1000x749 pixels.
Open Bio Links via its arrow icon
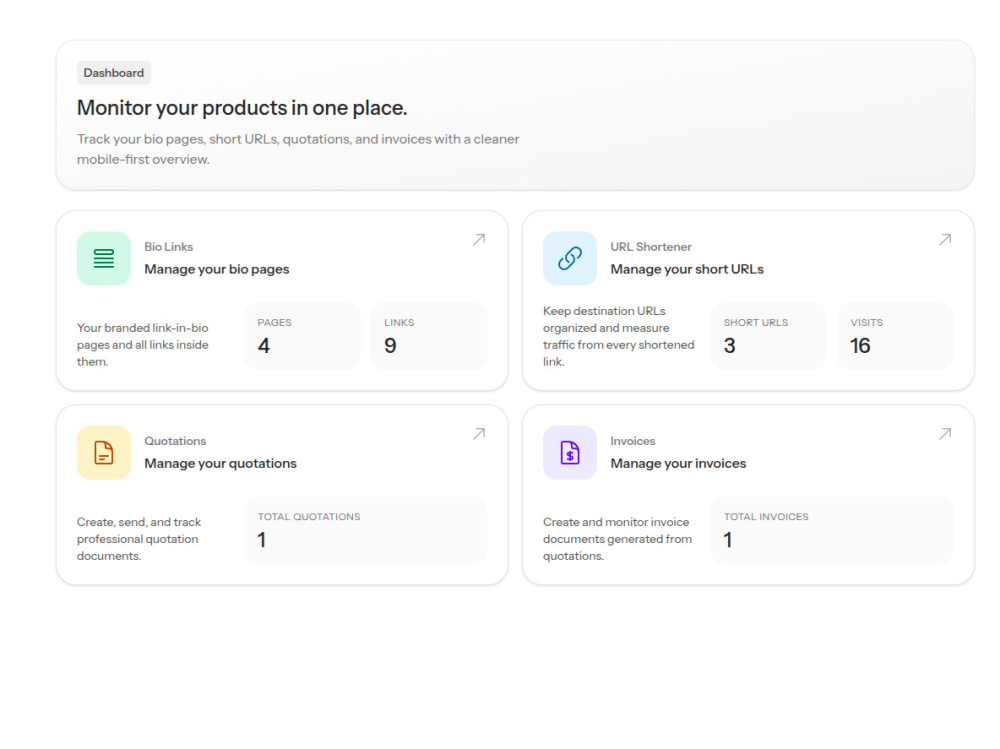(479, 240)
